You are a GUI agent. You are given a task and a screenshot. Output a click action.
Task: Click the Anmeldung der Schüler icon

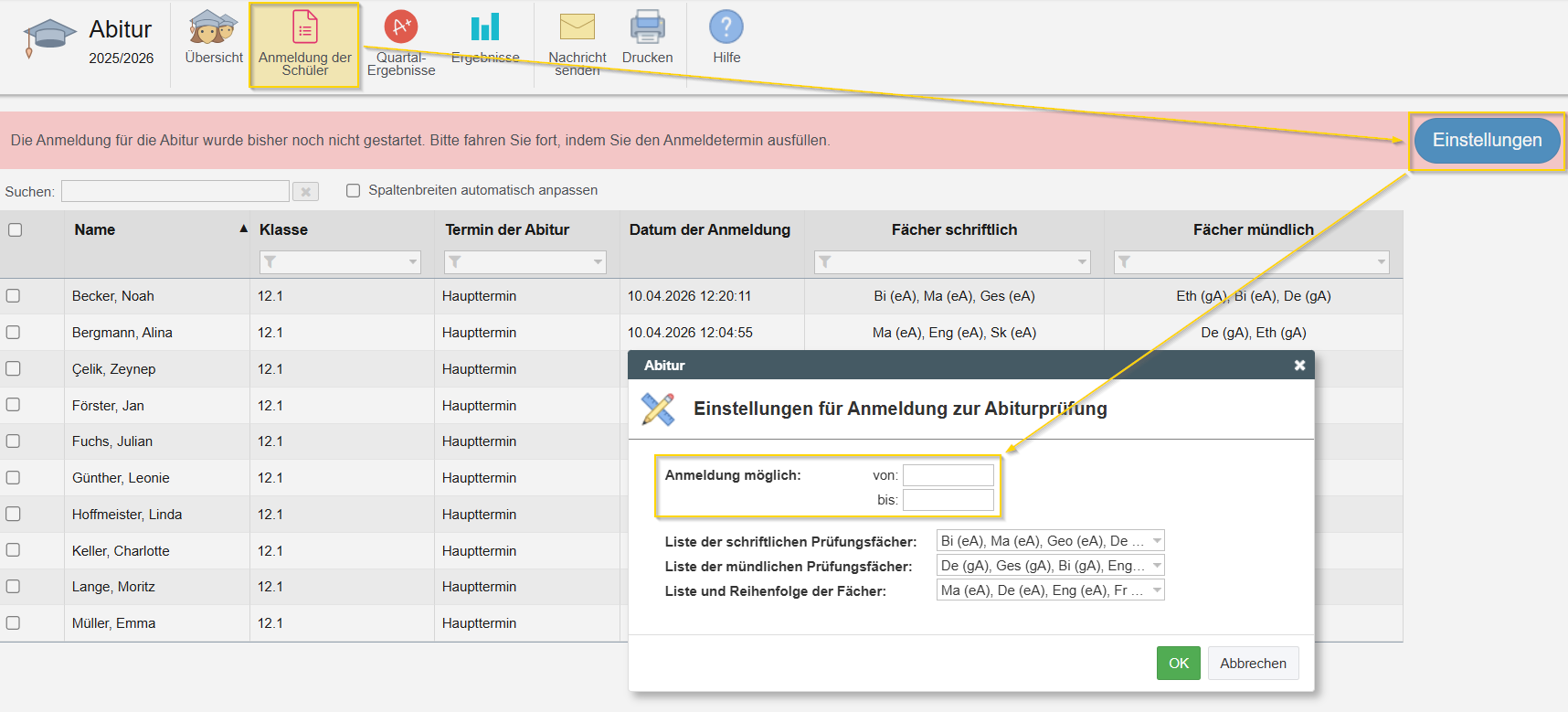(304, 28)
